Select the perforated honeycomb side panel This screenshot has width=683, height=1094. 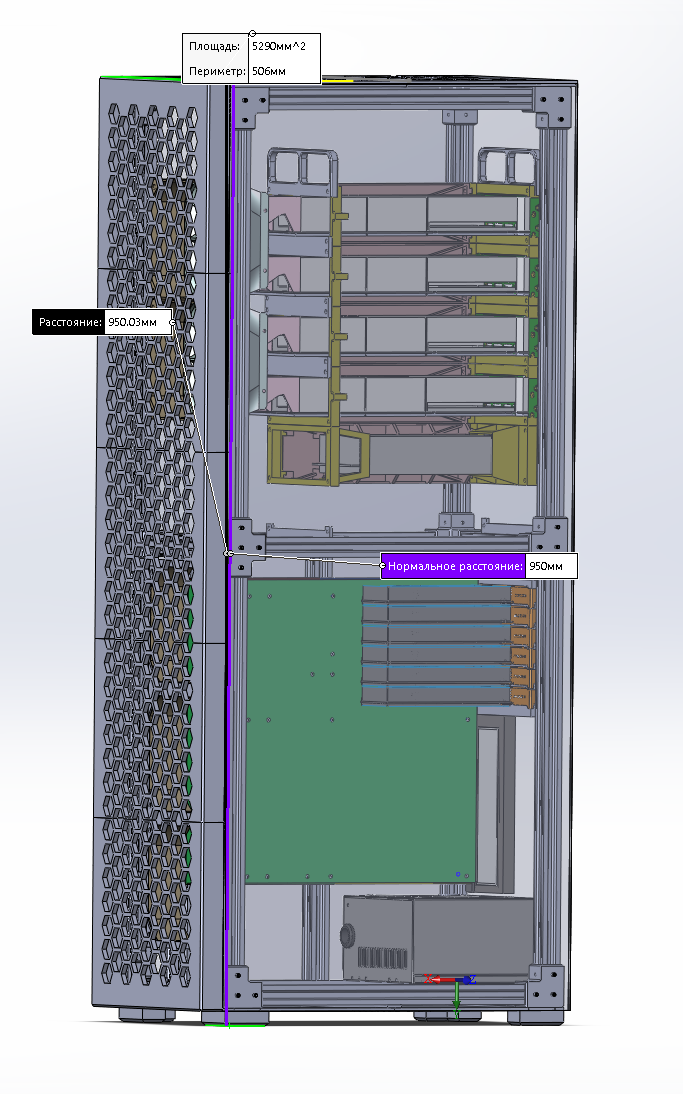click(150, 544)
